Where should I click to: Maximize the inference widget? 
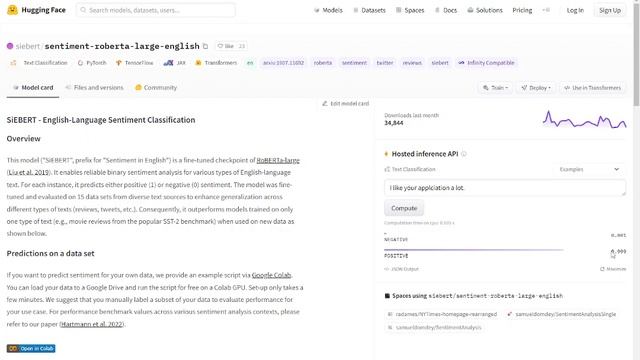[x=613, y=269]
